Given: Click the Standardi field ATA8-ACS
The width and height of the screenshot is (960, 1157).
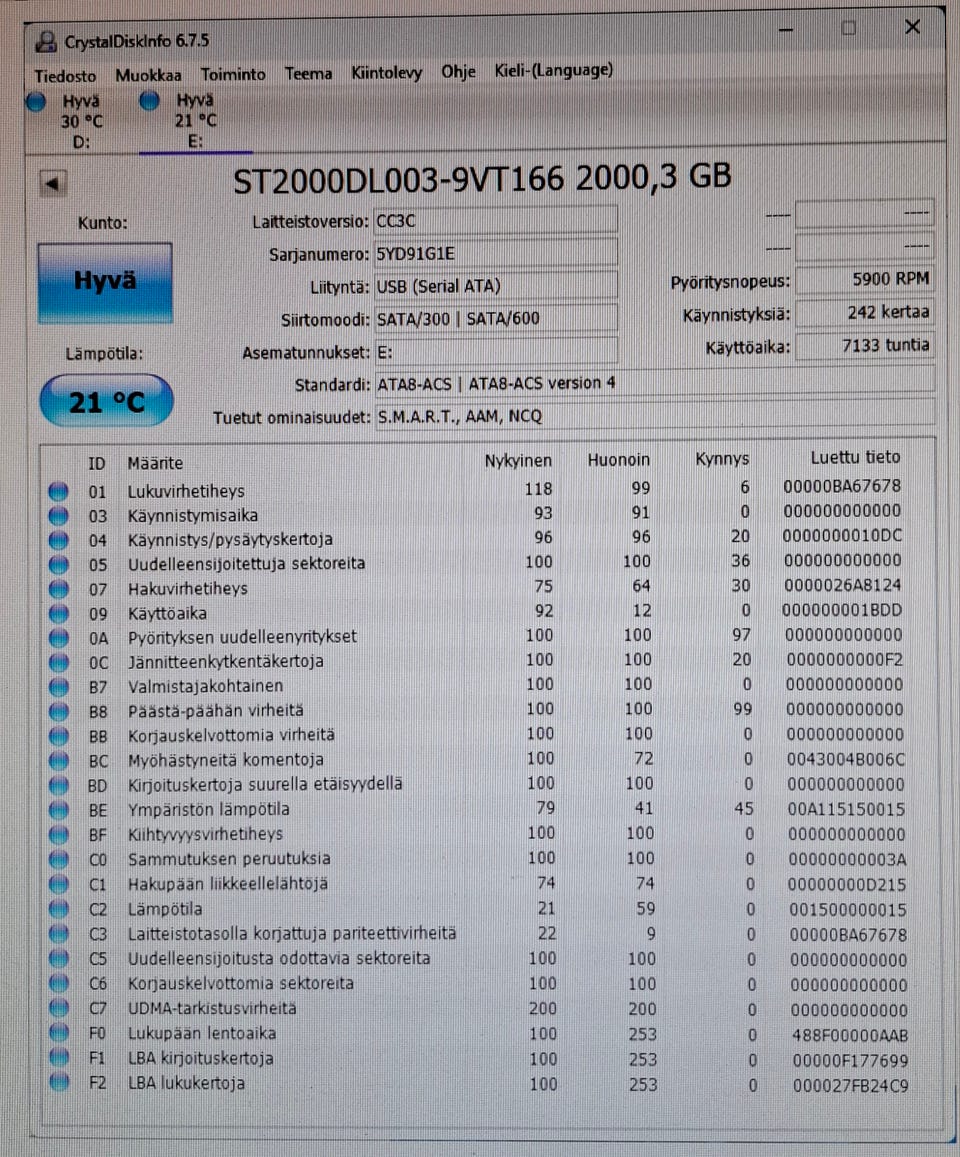Looking at the screenshot, I should (x=655, y=383).
